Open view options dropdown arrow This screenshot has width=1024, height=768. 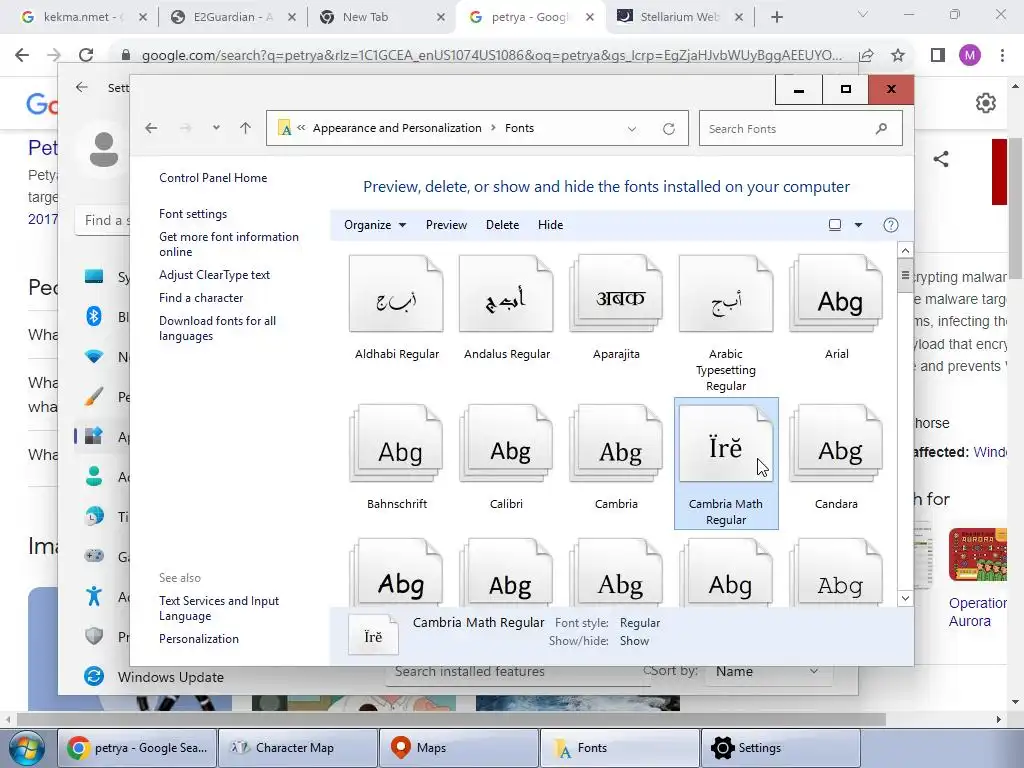point(858,225)
